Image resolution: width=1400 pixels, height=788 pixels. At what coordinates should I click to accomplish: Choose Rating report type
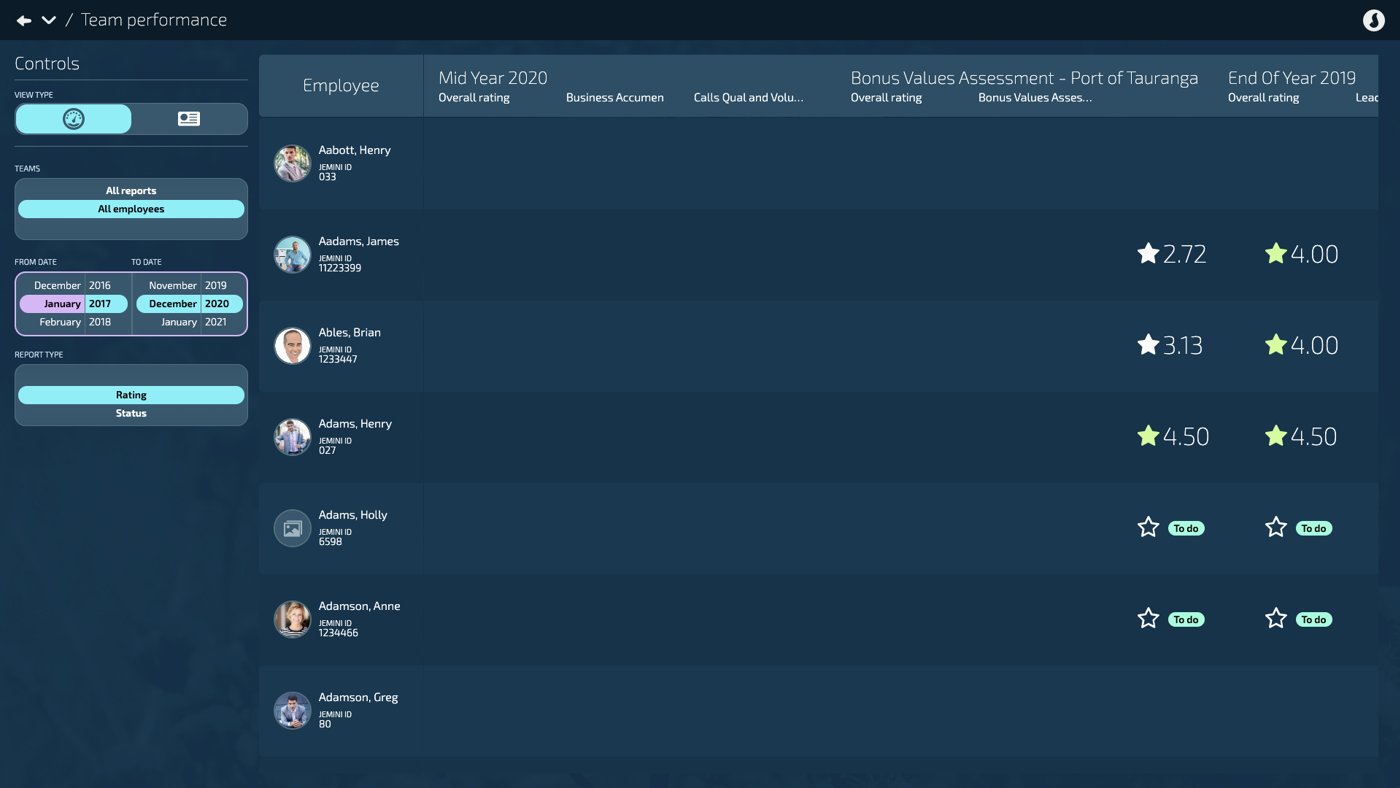(x=131, y=395)
